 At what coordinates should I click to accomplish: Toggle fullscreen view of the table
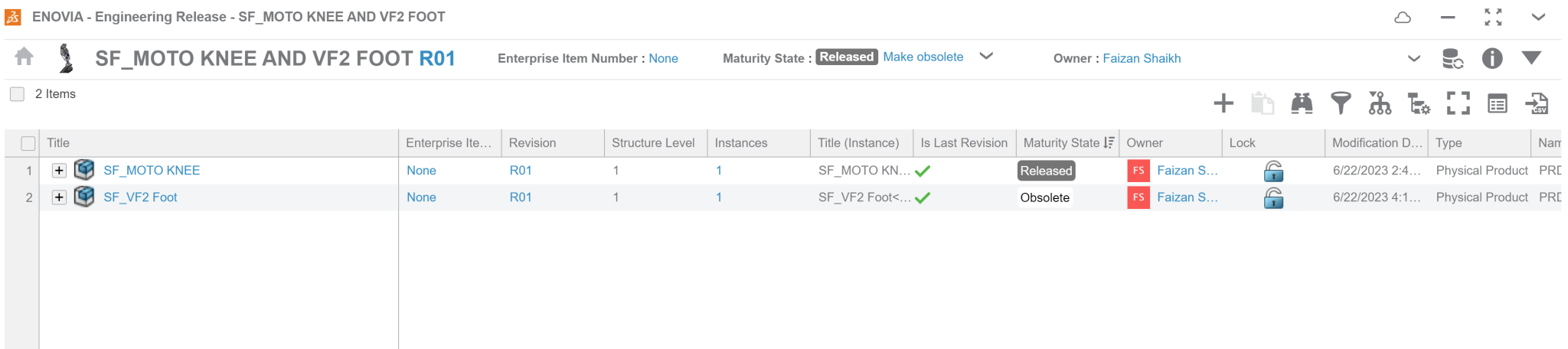[x=1459, y=103]
